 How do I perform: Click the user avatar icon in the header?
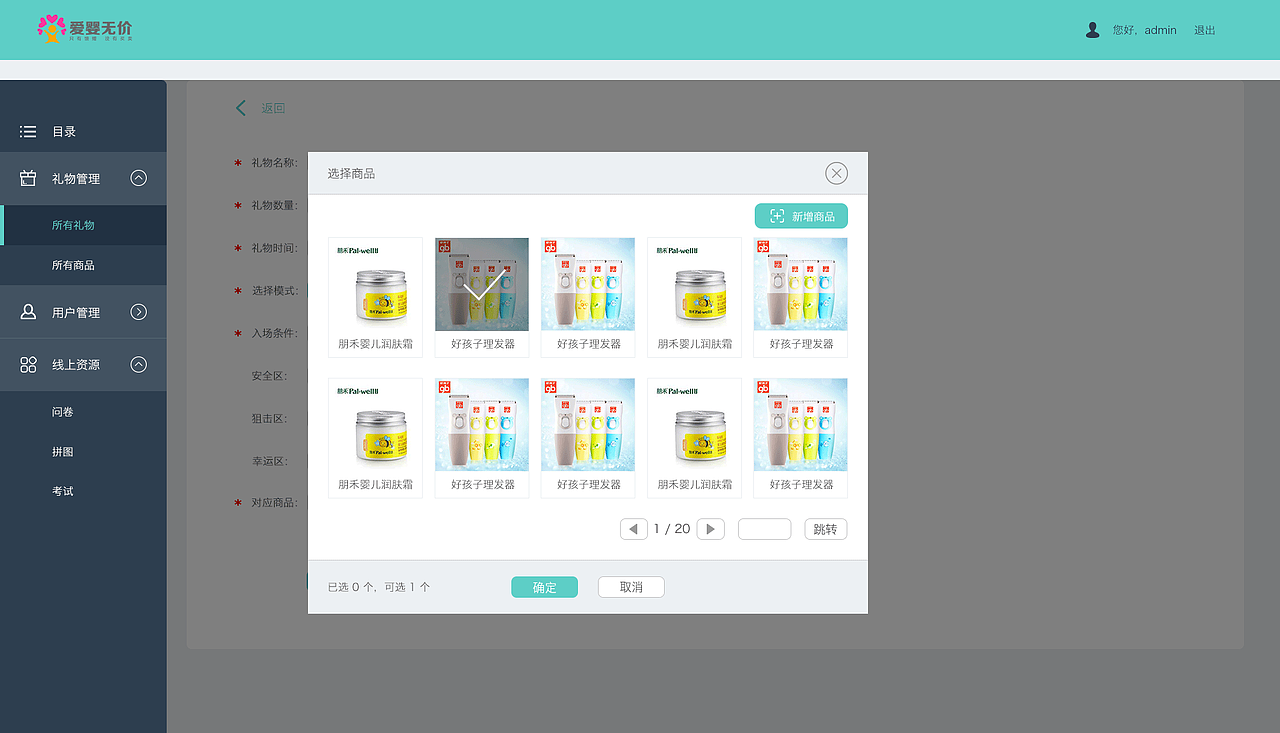[1092, 29]
